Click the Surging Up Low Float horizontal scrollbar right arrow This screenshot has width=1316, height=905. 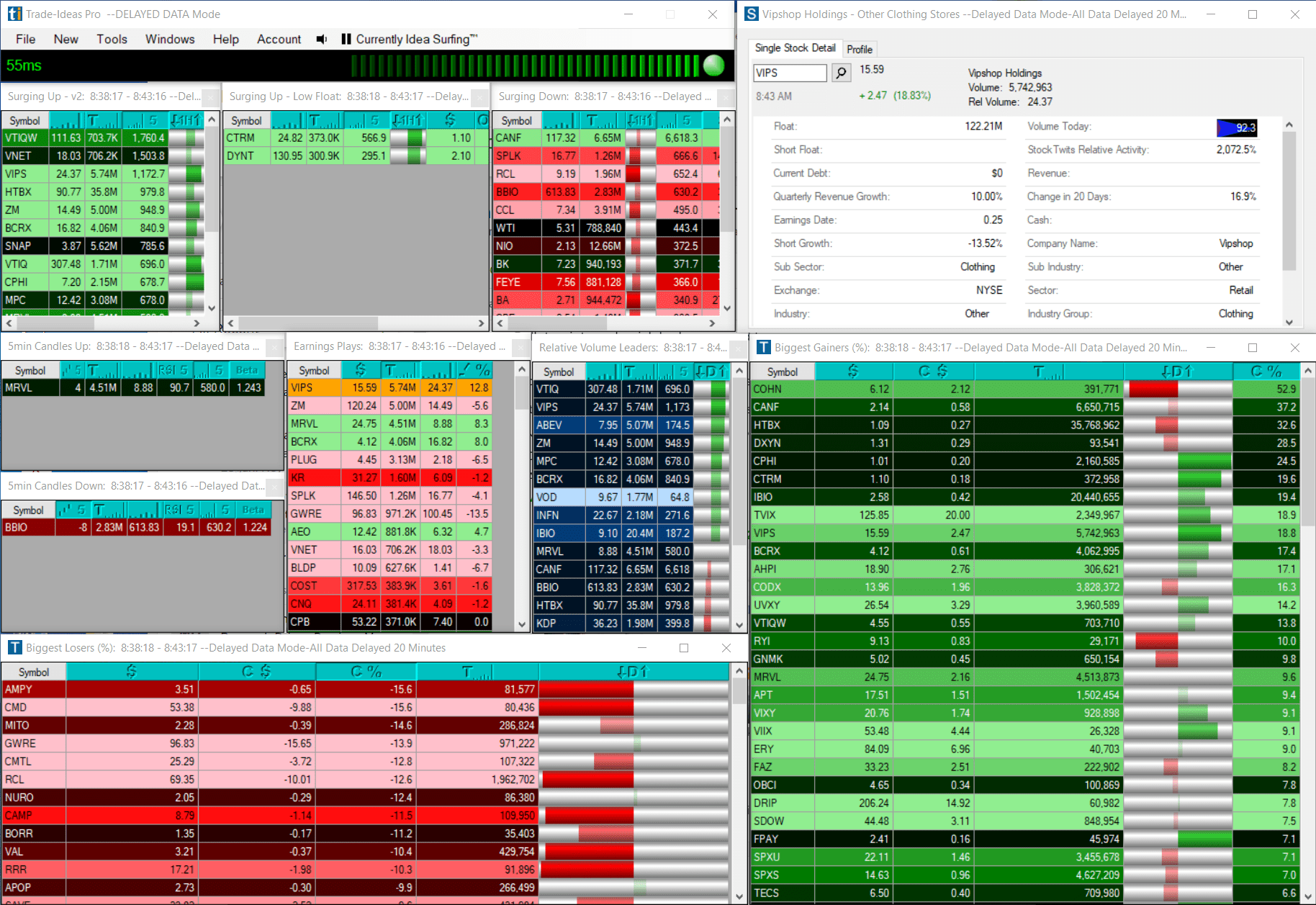(482, 323)
